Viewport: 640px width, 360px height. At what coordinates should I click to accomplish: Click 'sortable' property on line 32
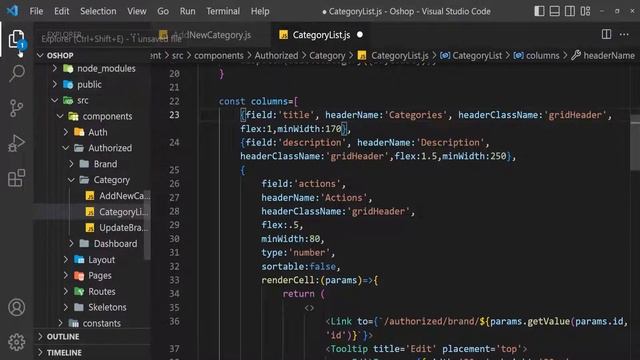[283, 267]
